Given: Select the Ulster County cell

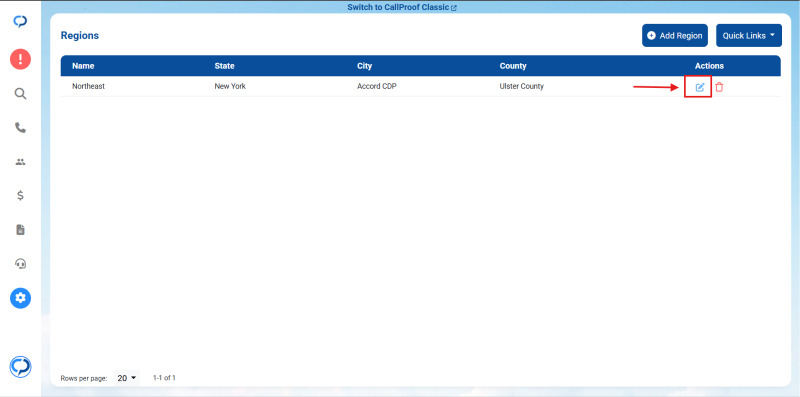Looking at the screenshot, I should 521,86.
